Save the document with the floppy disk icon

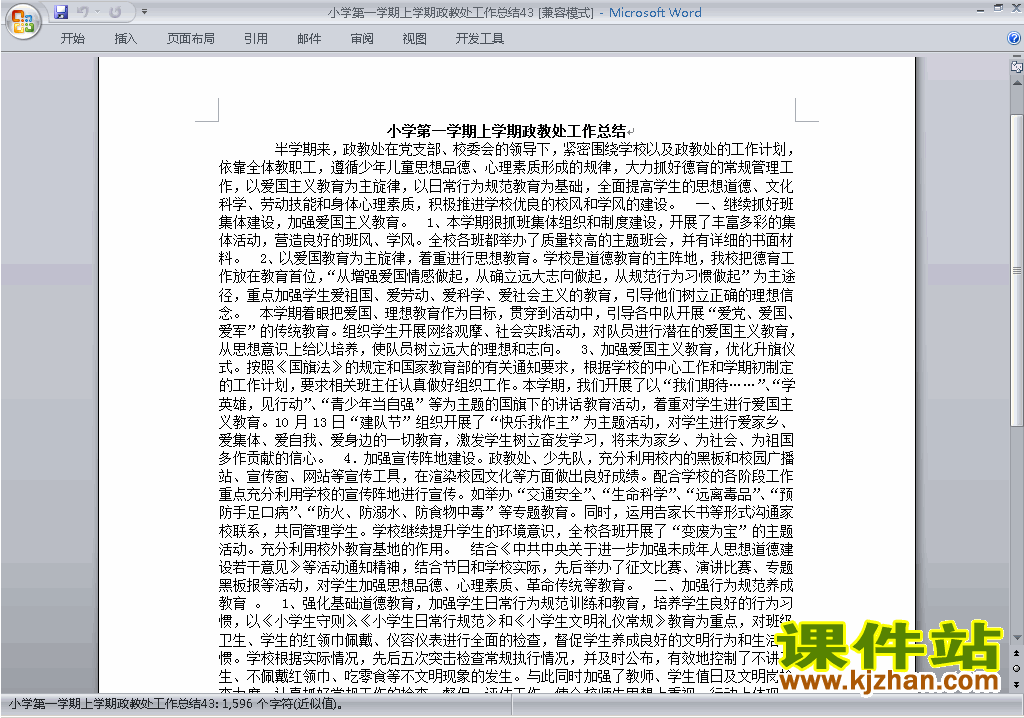click(x=61, y=12)
